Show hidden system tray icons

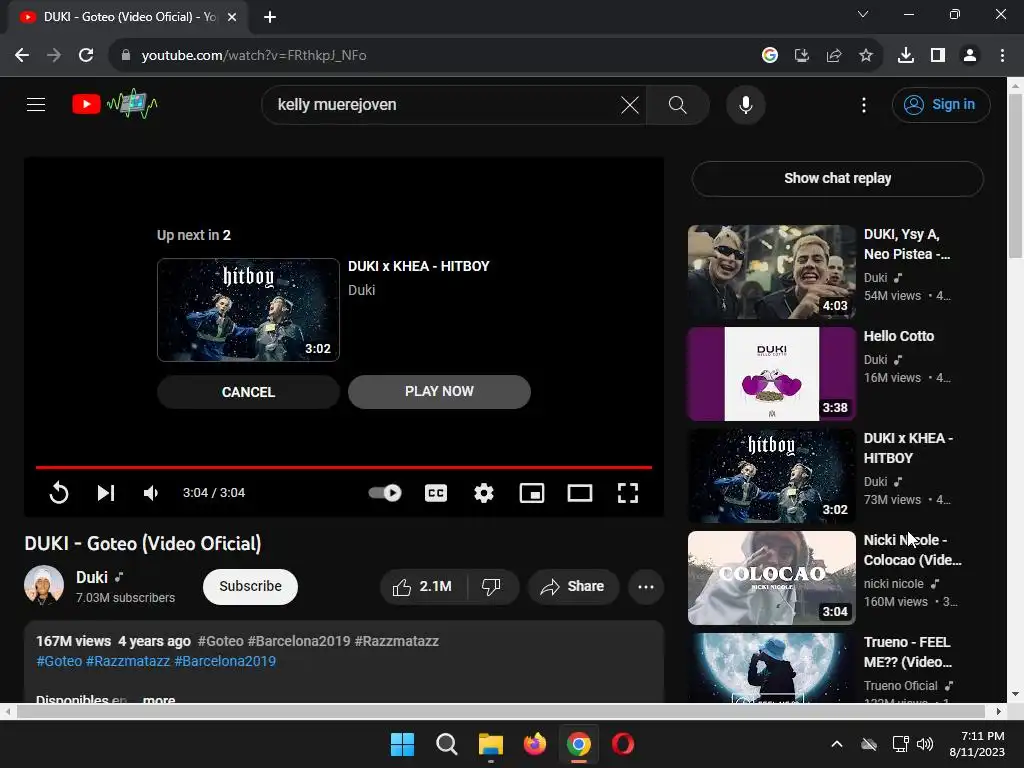837,744
